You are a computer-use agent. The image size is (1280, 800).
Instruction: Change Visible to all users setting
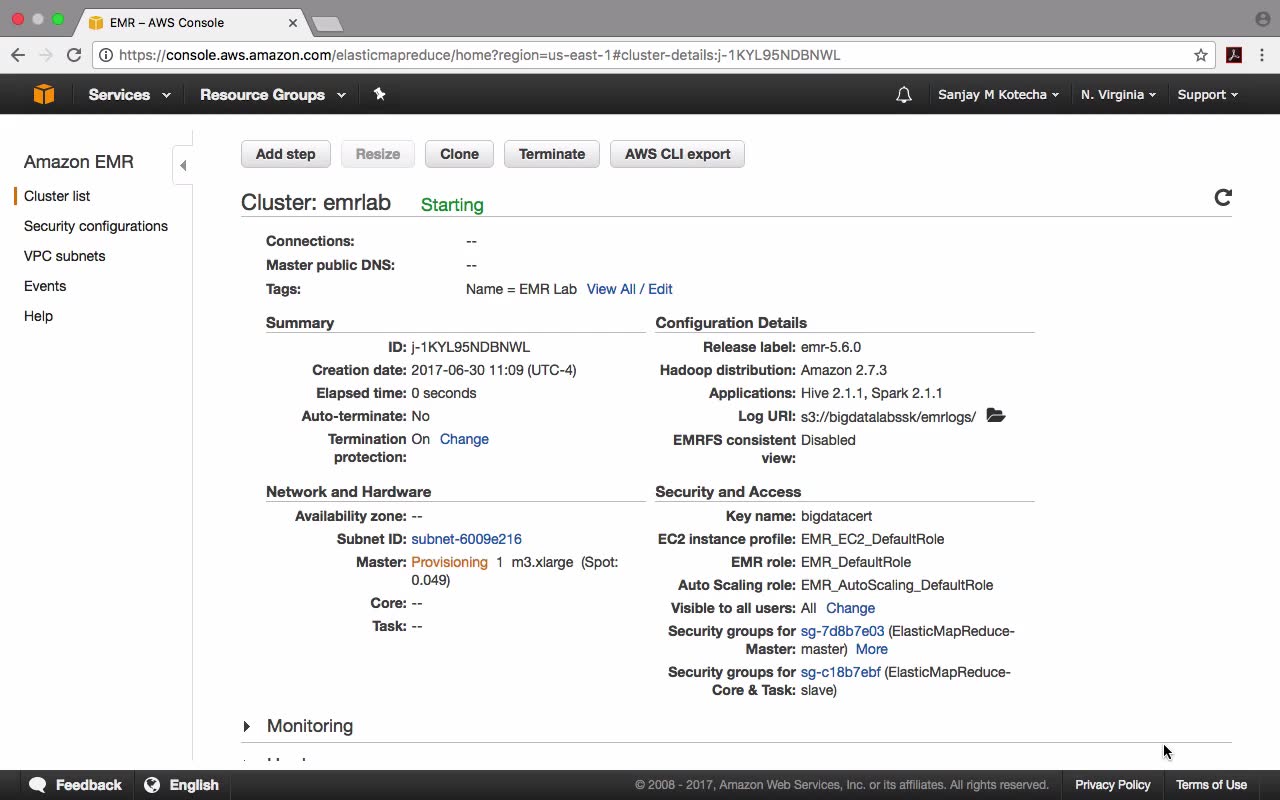850,608
